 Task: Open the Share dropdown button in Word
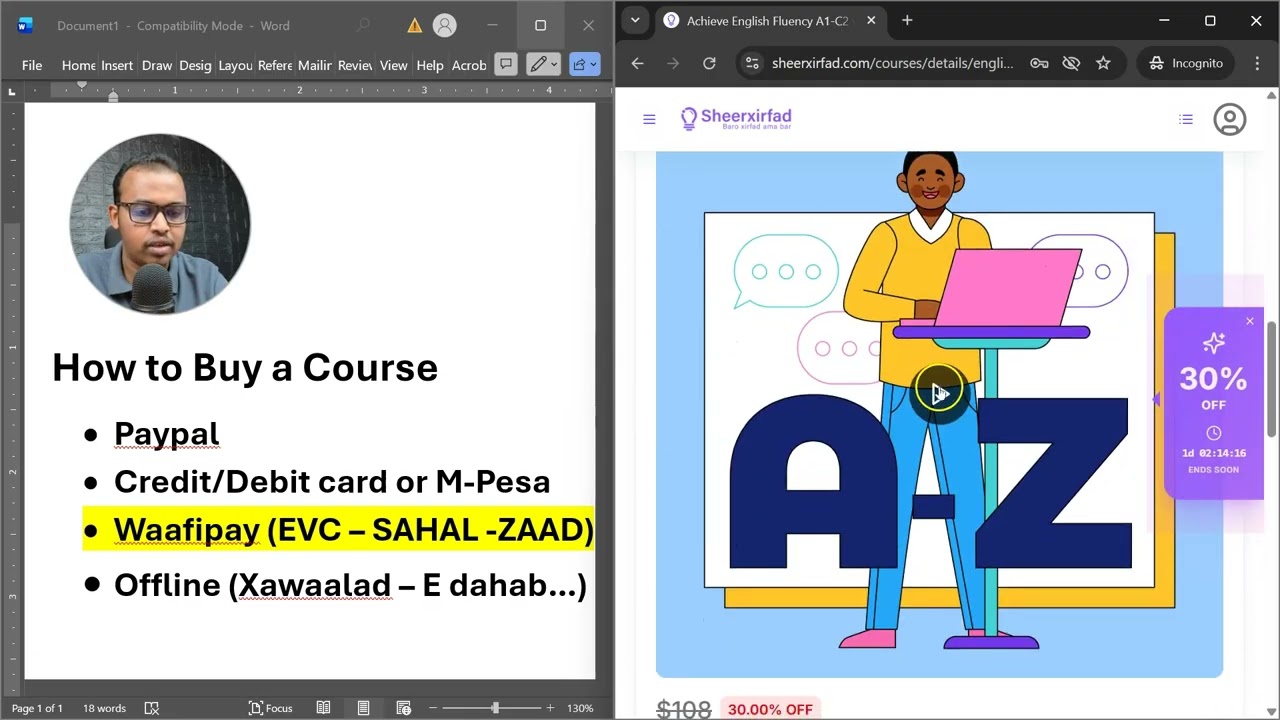[583, 65]
